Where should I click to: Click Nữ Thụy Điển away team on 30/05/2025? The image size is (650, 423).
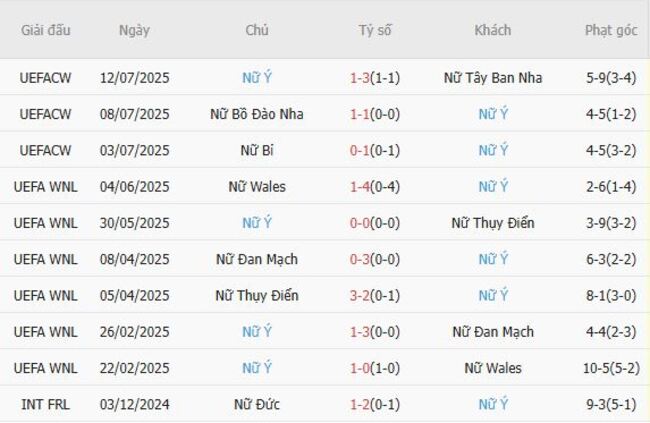tap(492, 223)
